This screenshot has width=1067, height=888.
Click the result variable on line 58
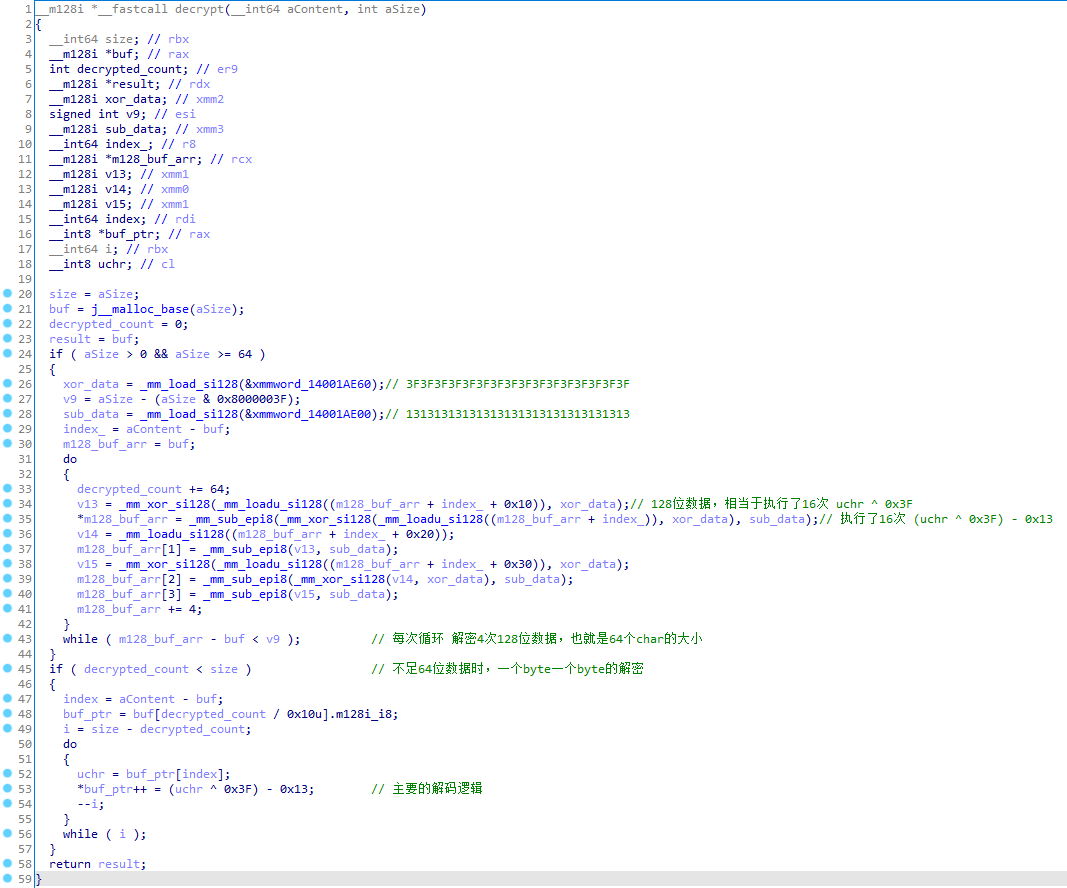(119, 864)
